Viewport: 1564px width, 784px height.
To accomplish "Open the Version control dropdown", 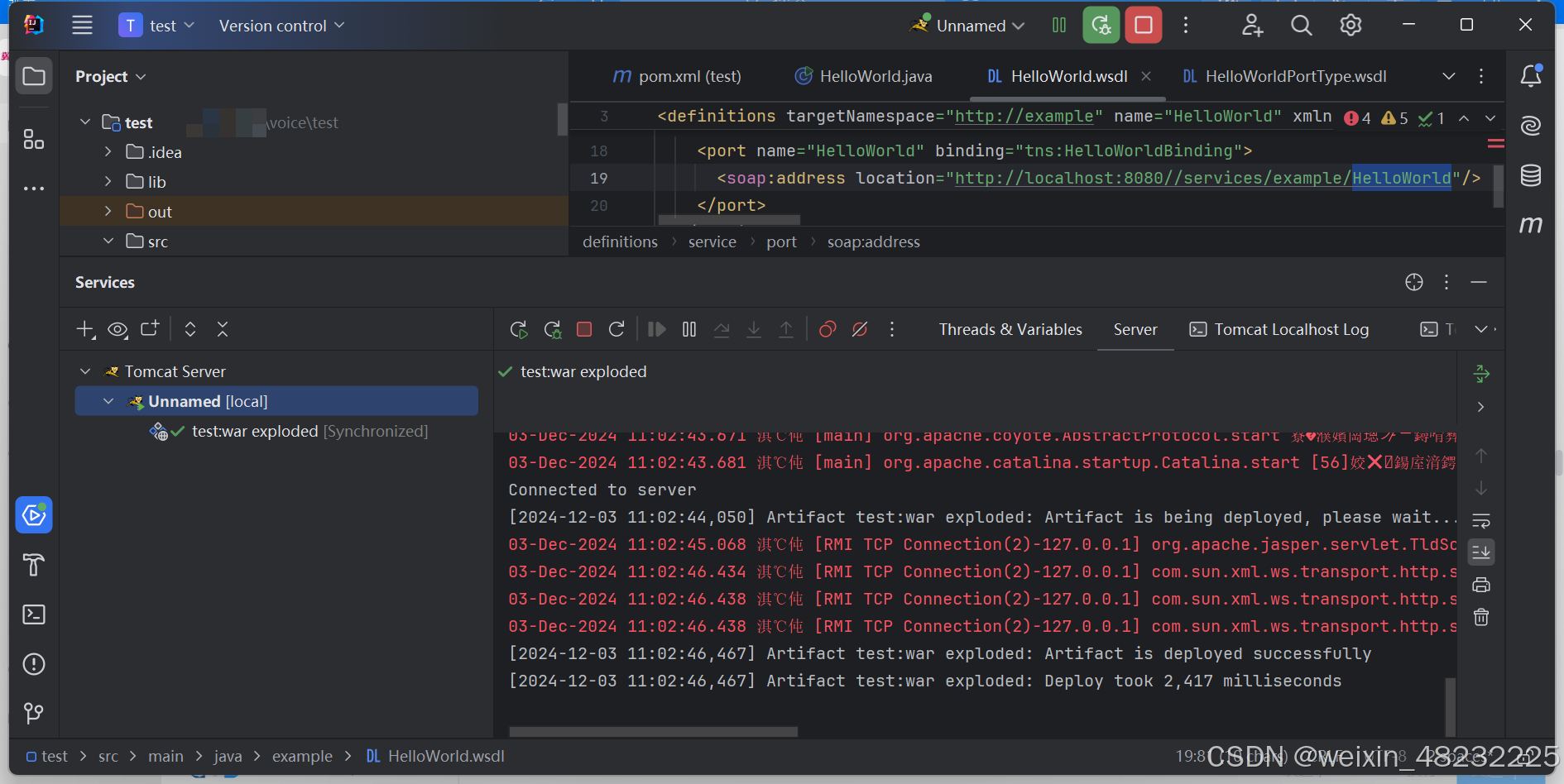I will tap(281, 26).
